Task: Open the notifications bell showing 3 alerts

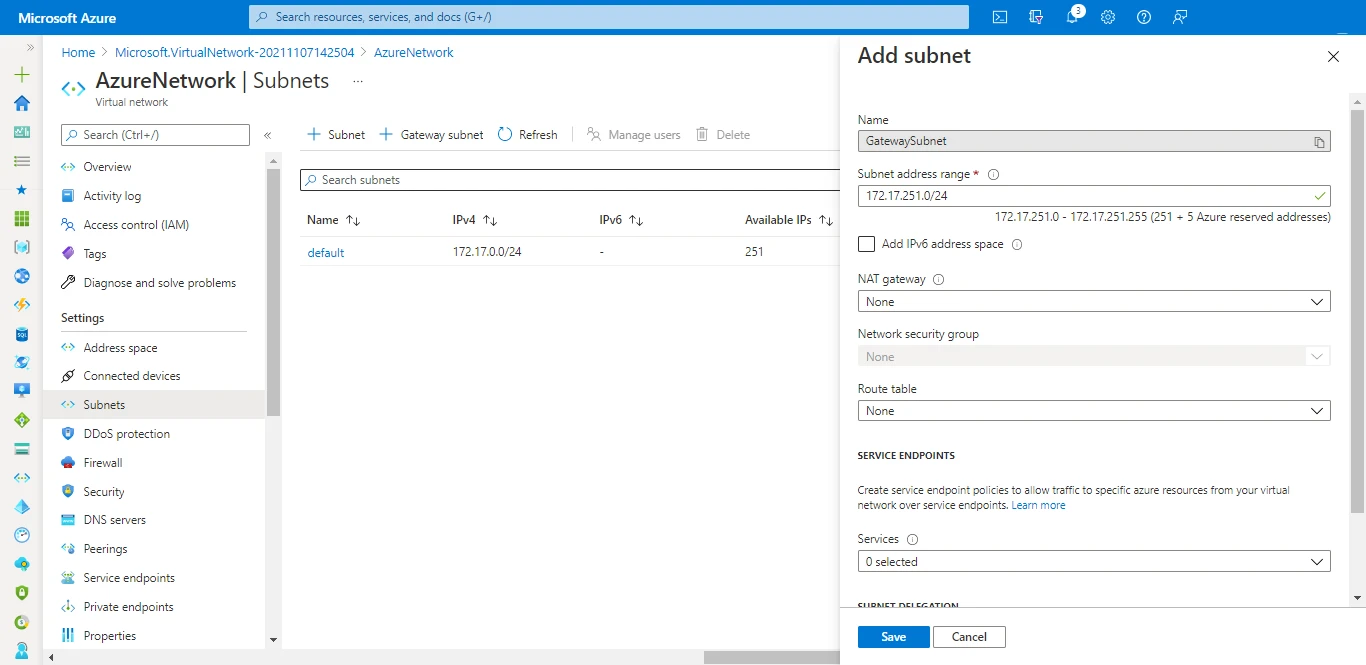Action: click(x=1071, y=17)
